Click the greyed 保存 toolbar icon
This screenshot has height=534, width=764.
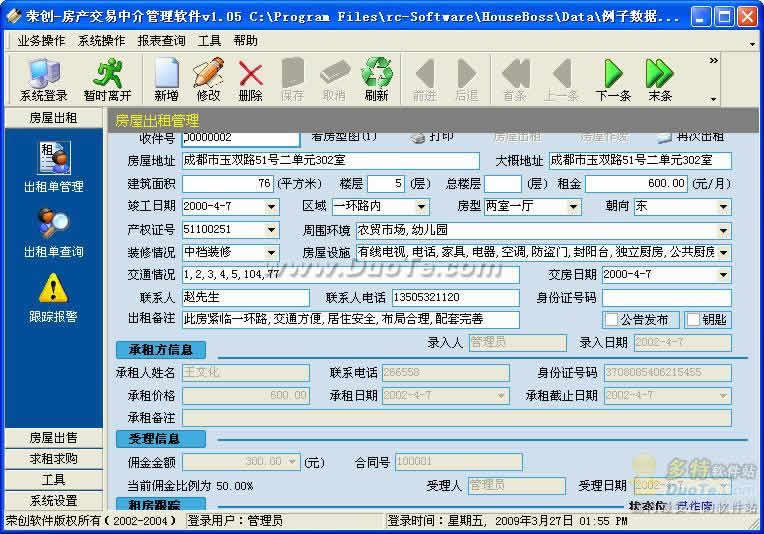[292, 79]
